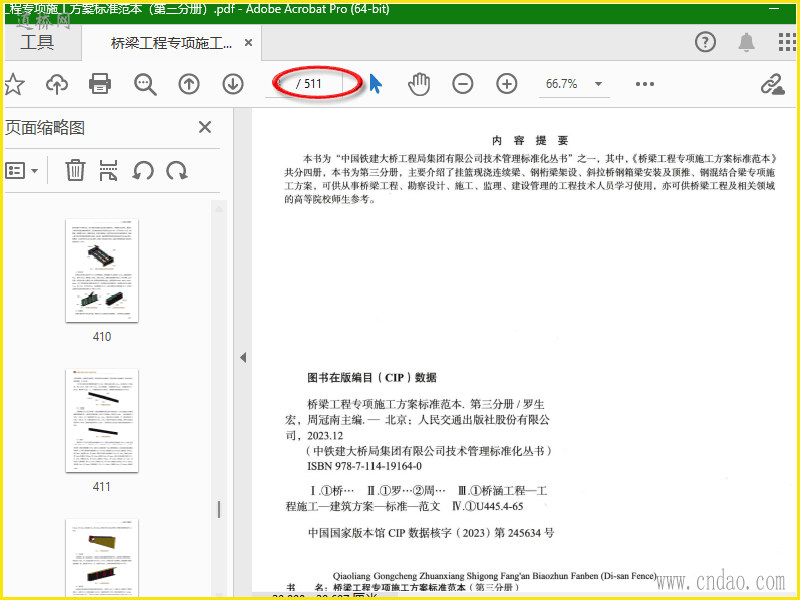Go to the previous page
Viewport: 800px width, 600px height.
click(189, 84)
